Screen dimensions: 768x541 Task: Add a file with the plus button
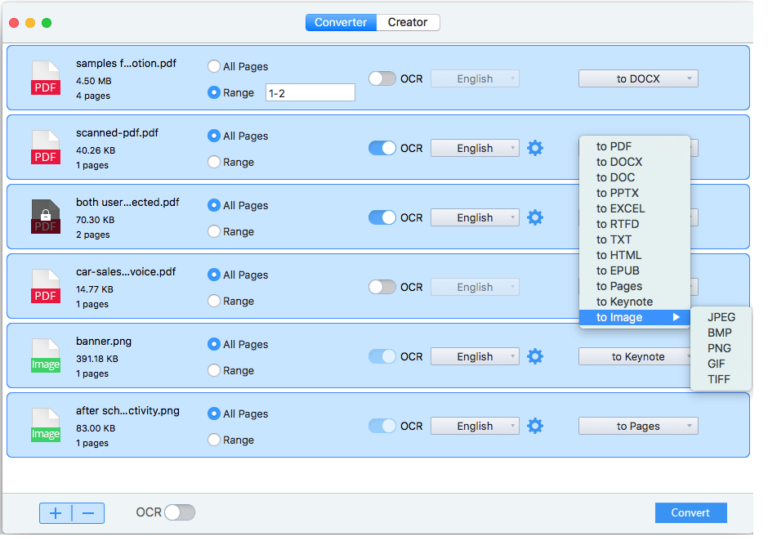click(55, 513)
